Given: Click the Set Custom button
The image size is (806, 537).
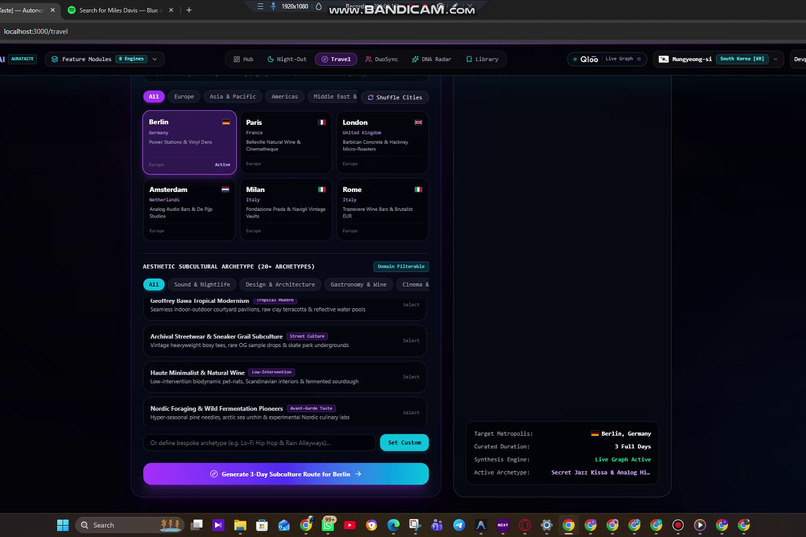Looking at the screenshot, I should pos(405,442).
